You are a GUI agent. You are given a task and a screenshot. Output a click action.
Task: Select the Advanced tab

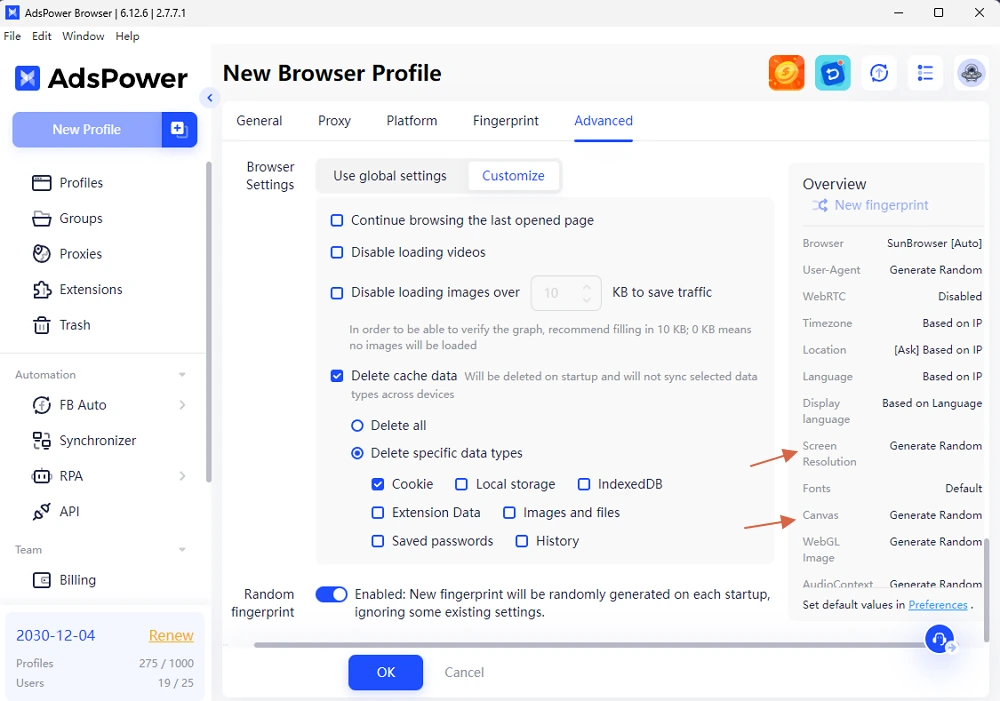[603, 121]
